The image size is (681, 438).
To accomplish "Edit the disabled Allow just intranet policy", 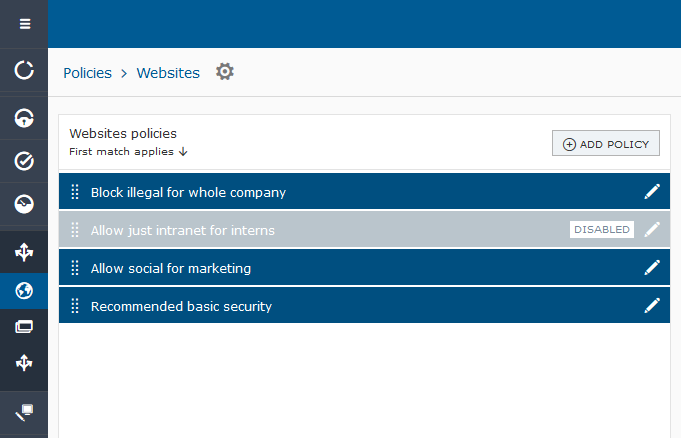I will click(x=652, y=229).
